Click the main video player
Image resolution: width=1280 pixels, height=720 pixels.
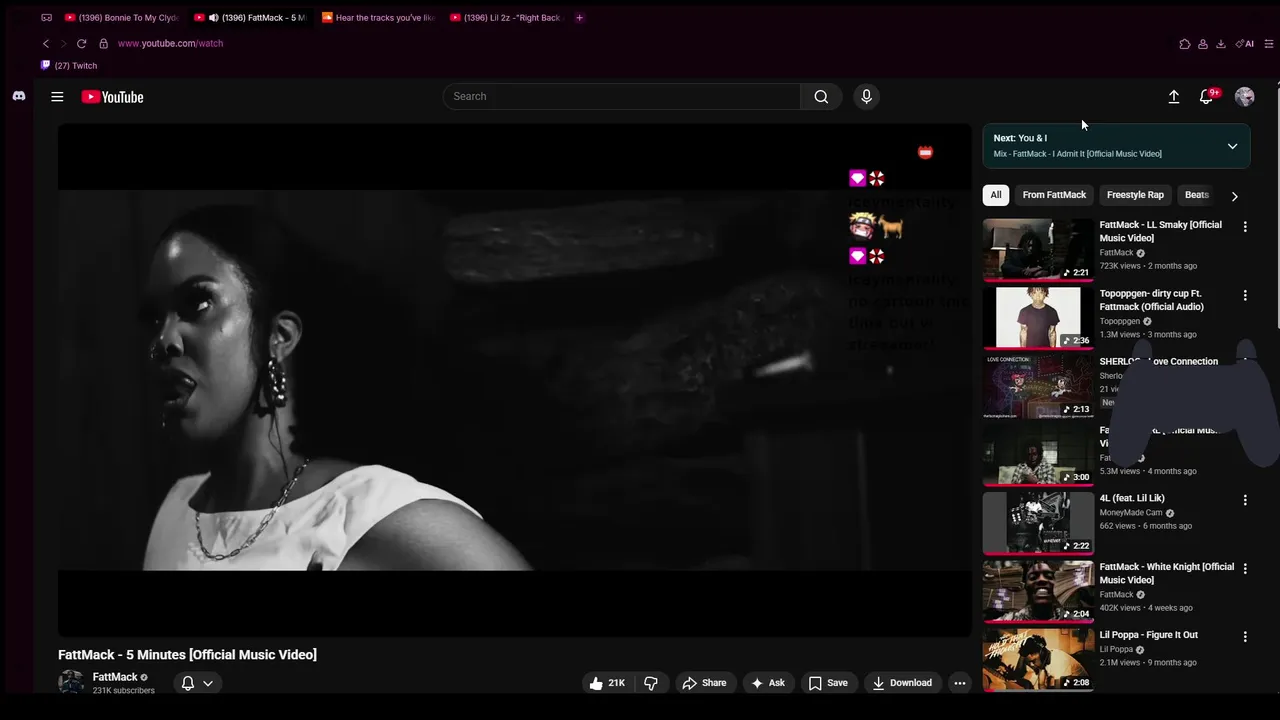point(514,380)
